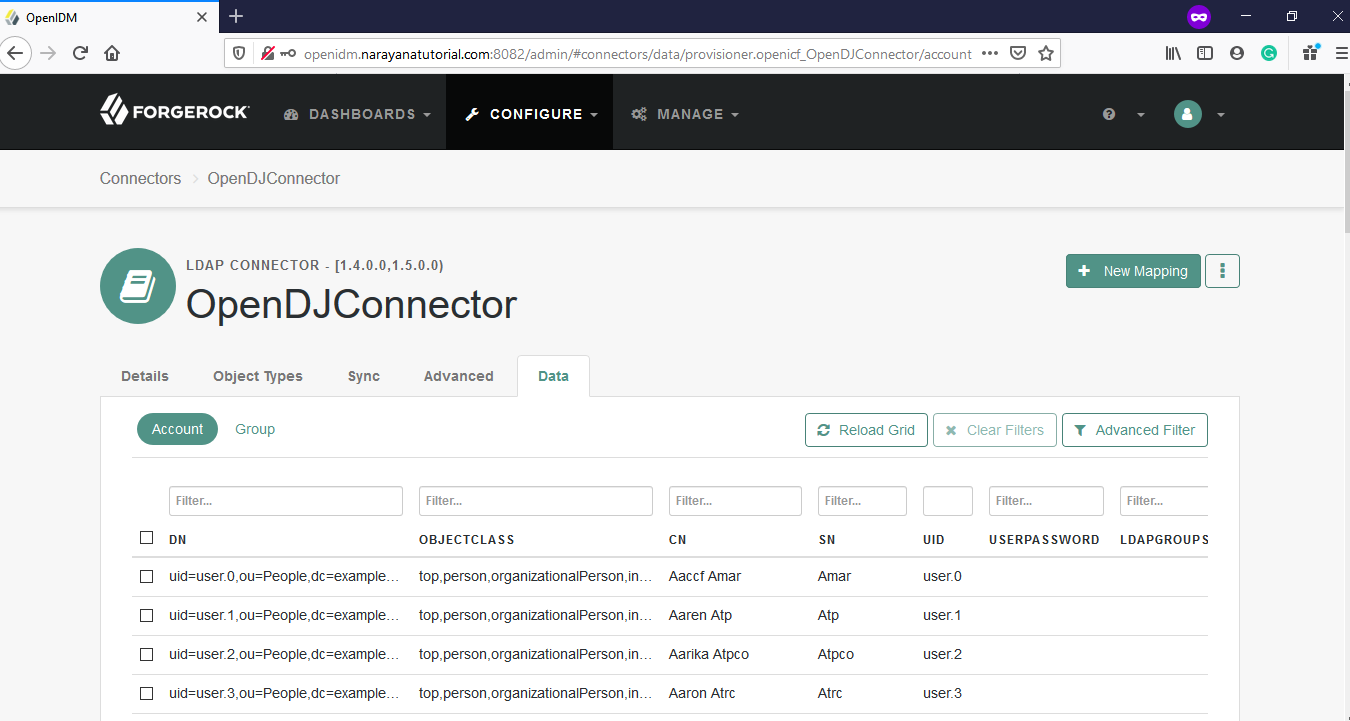Bookmark this page with the star icon
The height and width of the screenshot is (721, 1350).
point(1046,54)
